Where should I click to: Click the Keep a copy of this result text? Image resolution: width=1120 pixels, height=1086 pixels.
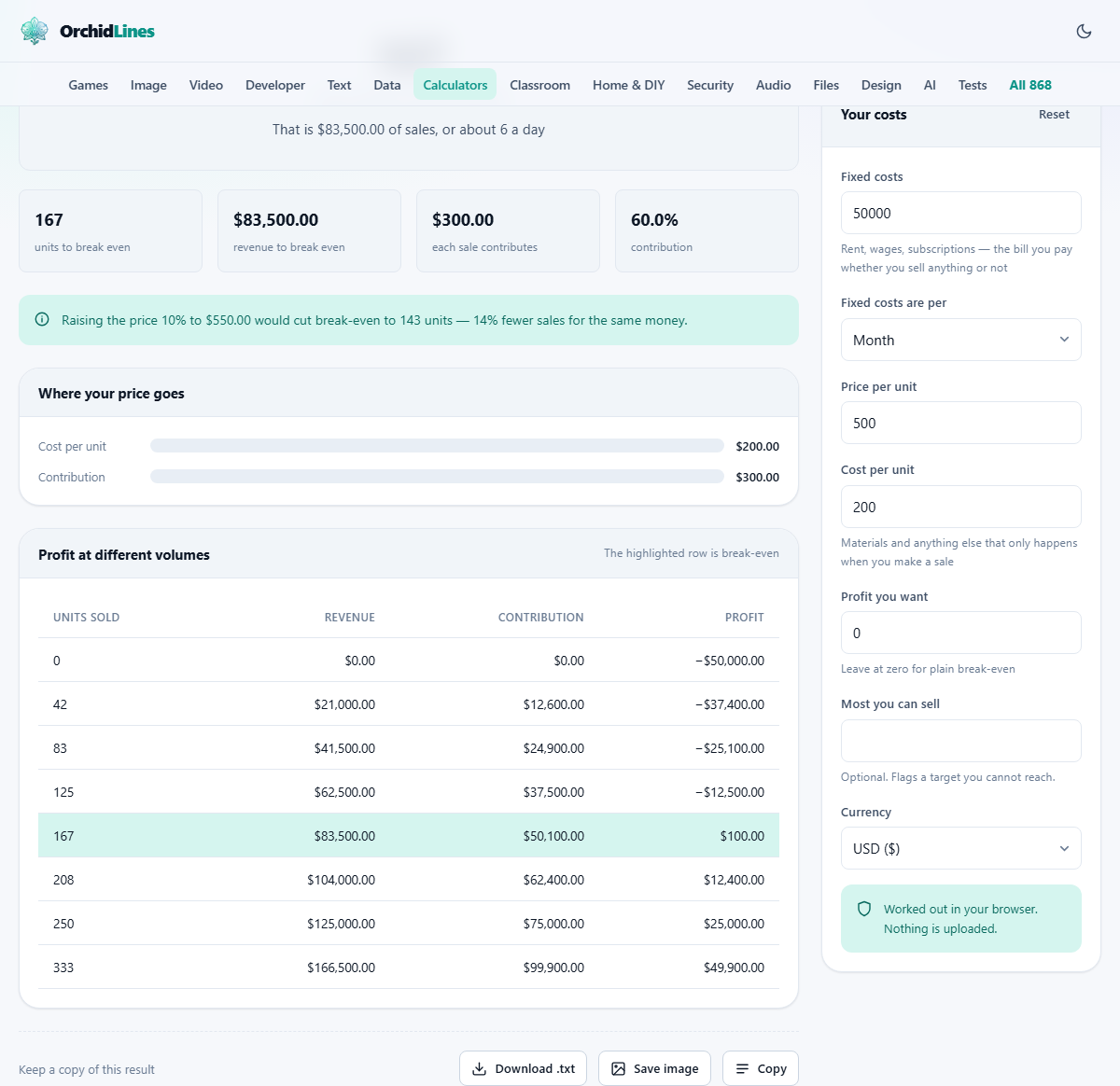tap(87, 1069)
